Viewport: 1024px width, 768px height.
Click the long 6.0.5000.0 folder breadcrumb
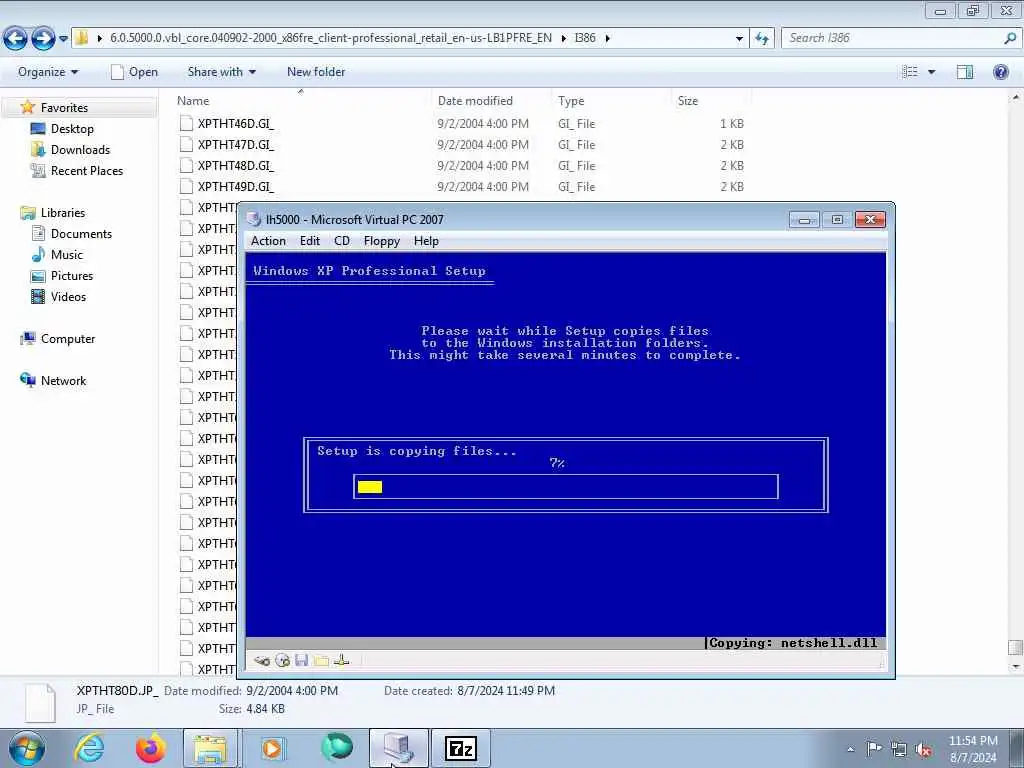click(330, 38)
